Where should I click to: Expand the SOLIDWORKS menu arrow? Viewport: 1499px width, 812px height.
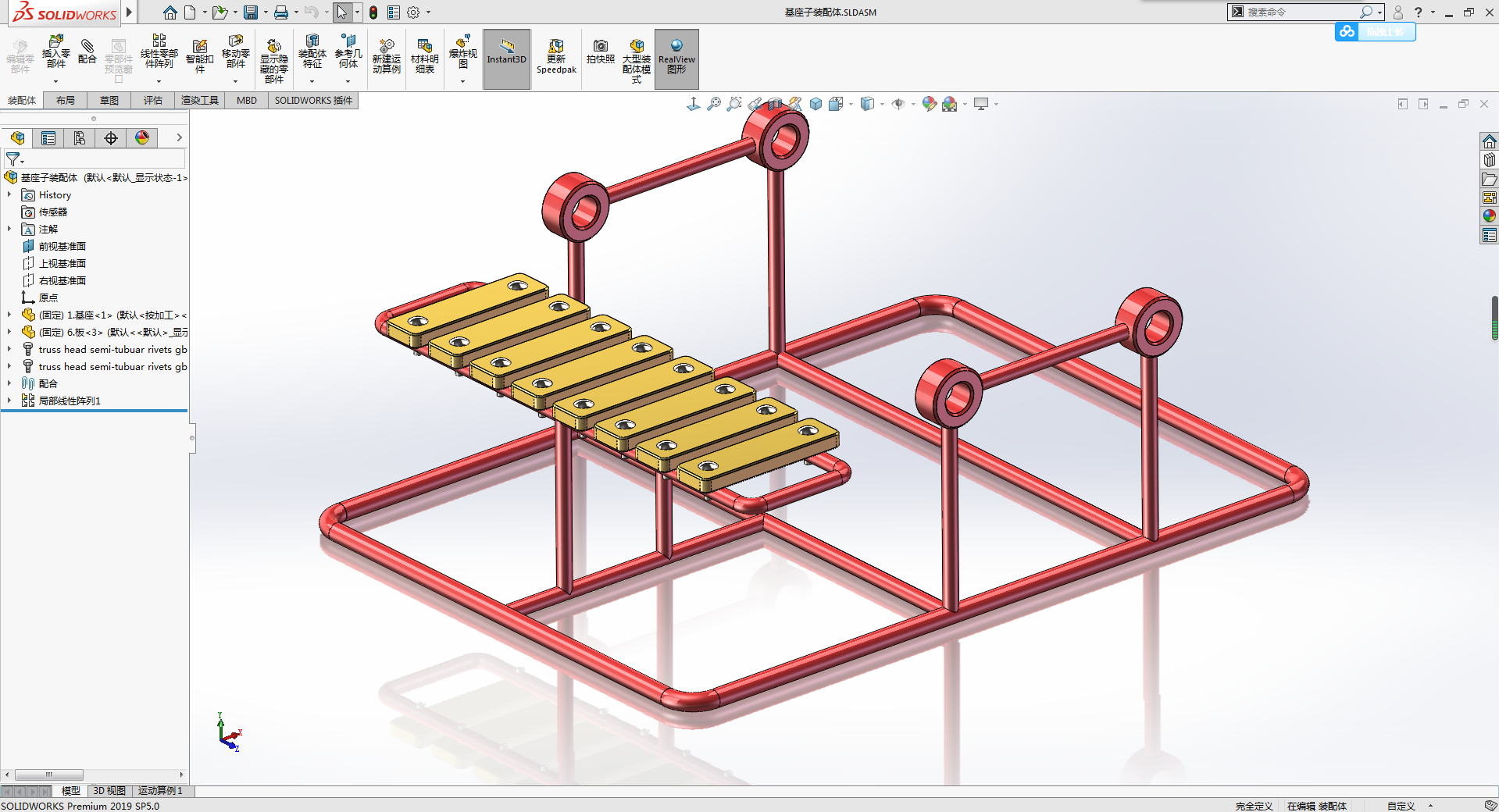click(x=130, y=12)
